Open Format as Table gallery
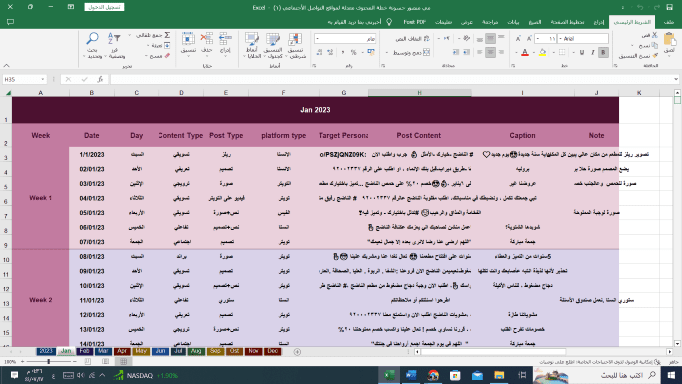Image resolution: width=682 pixels, height=384 pixels. [273, 45]
